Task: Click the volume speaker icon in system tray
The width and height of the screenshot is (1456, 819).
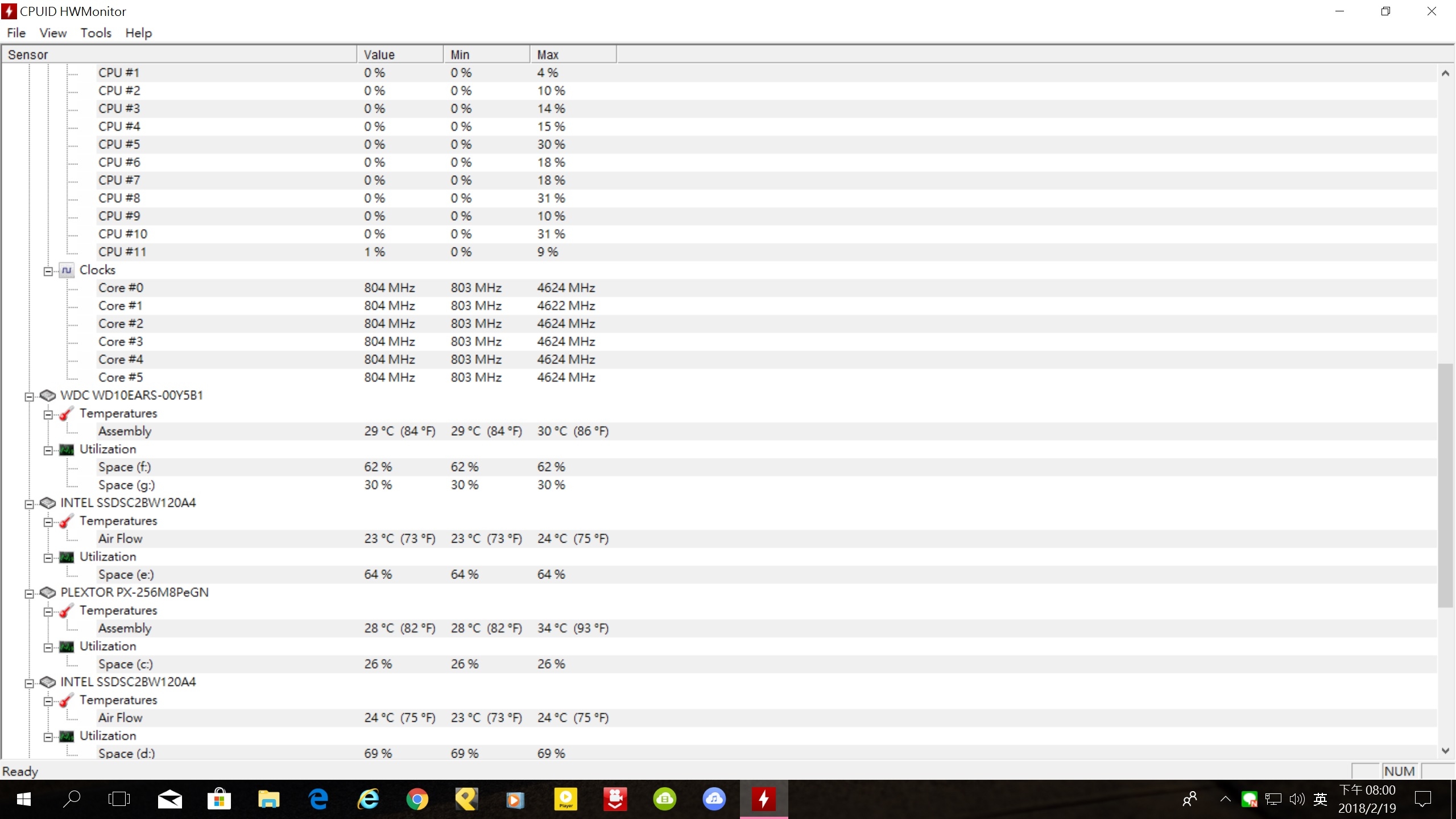Action: tap(1297, 799)
